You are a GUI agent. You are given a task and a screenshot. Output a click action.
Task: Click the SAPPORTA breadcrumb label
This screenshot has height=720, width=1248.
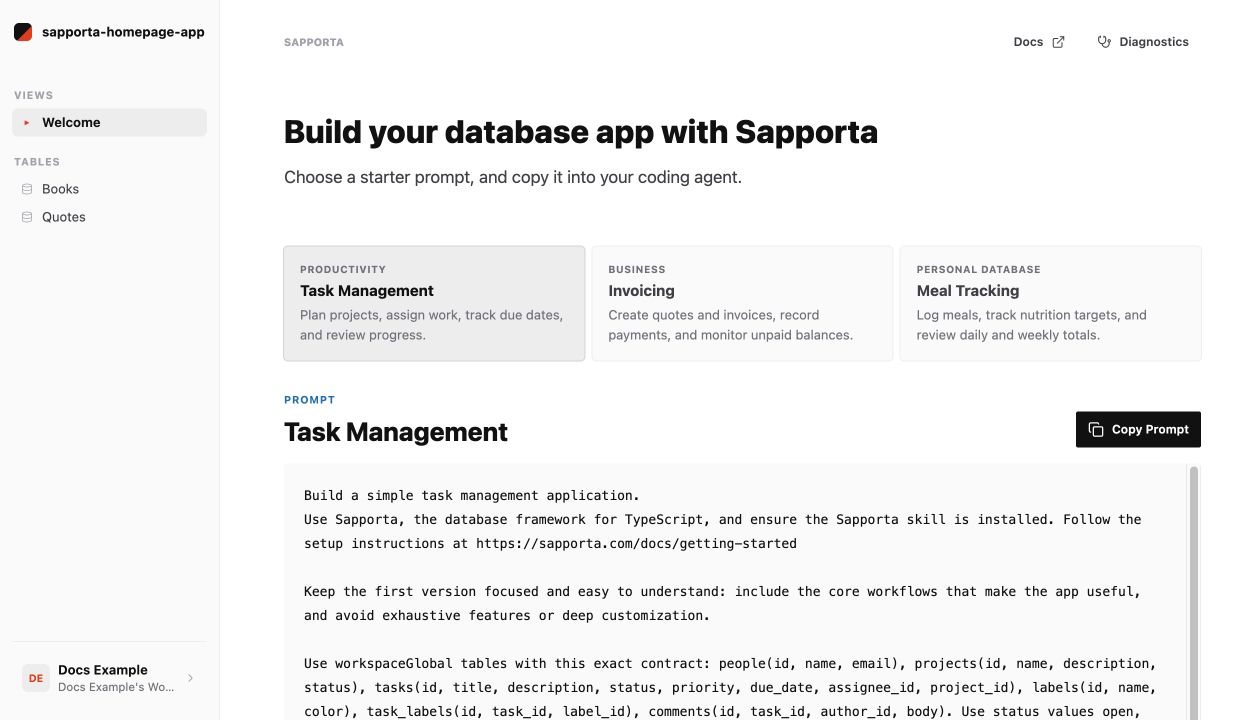coord(314,43)
